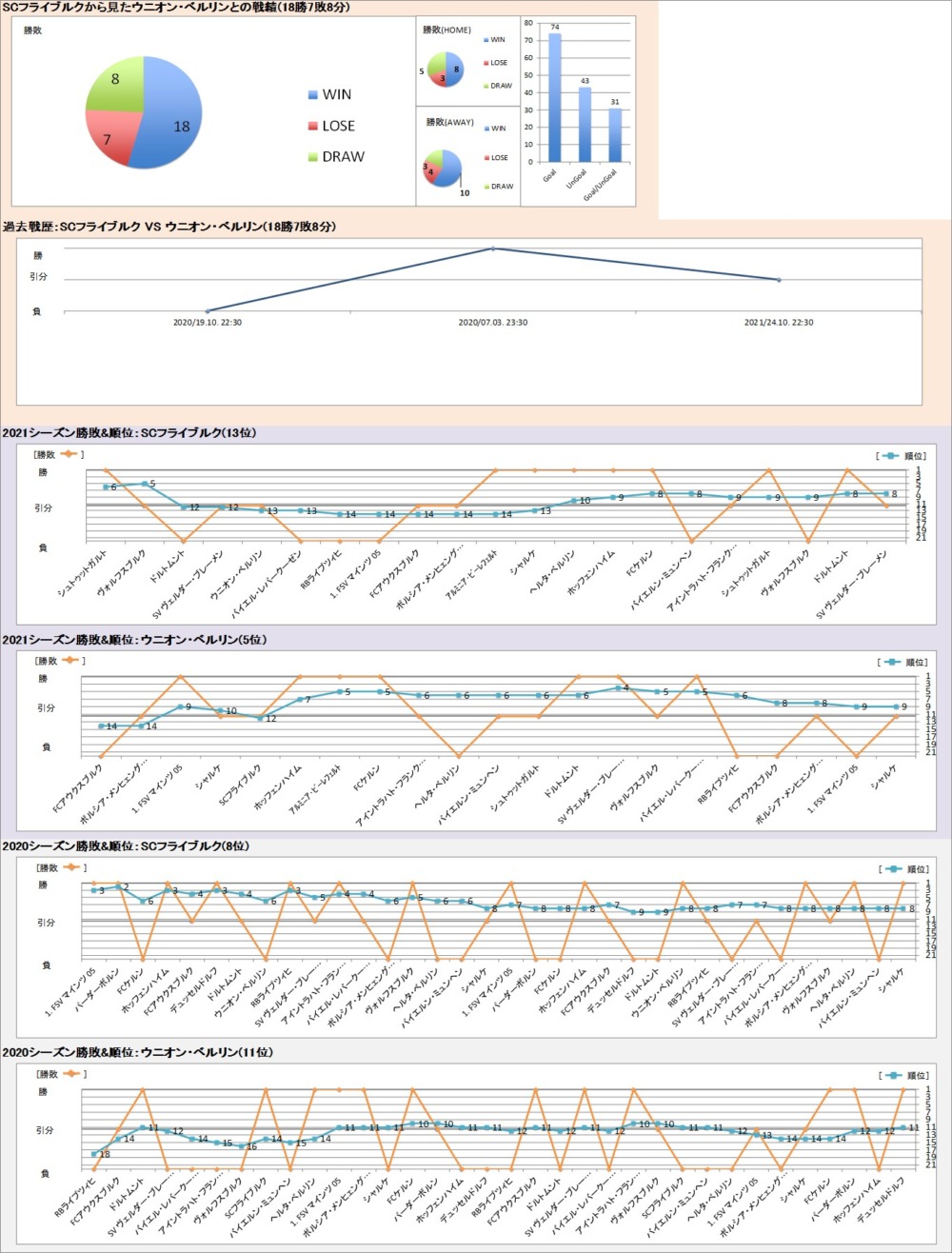Click date label 2021/24.10. 22:30

click(779, 323)
